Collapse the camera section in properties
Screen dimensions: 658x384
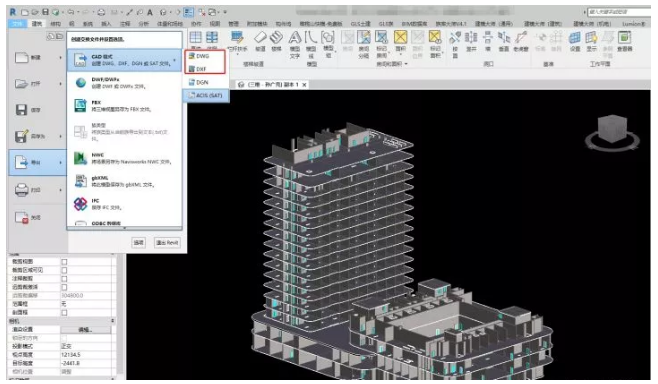point(112,321)
